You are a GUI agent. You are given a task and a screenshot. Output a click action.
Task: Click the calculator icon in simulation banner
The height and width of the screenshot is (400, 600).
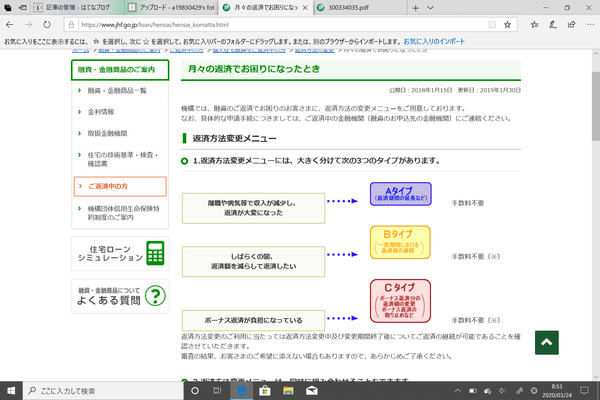[x=155, y=253]
